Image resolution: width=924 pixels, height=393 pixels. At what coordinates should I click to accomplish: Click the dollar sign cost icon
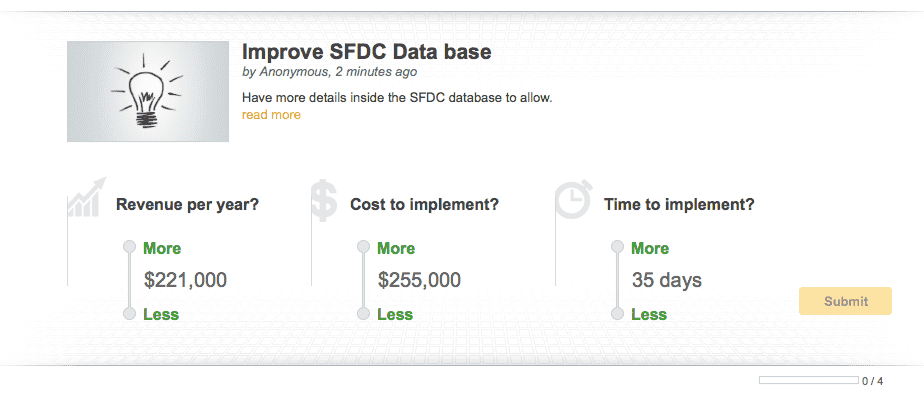324,200
